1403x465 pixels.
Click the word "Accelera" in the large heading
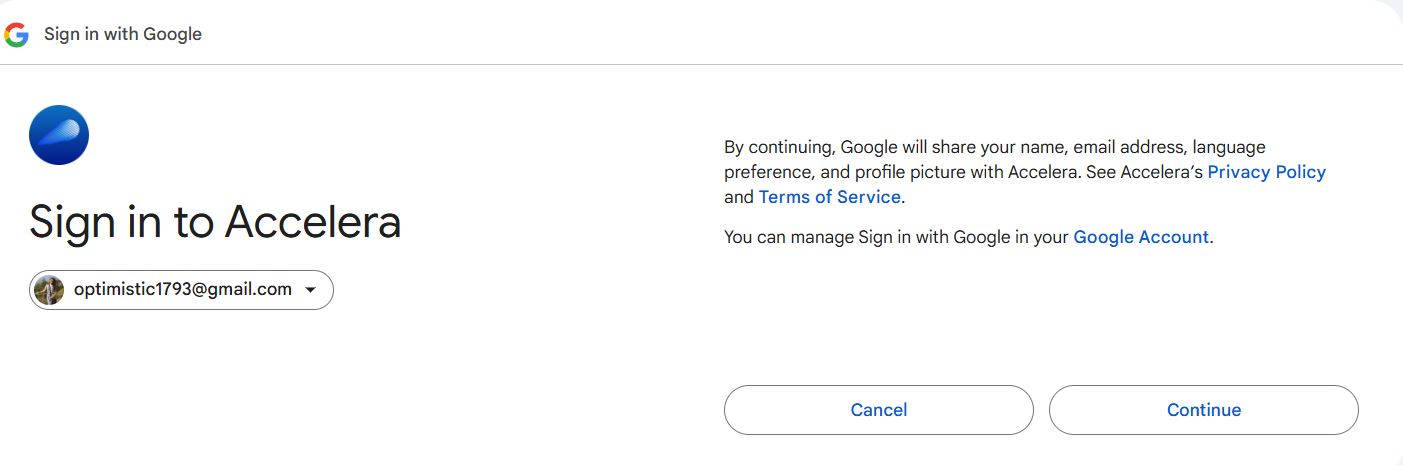tap(312, 221)
